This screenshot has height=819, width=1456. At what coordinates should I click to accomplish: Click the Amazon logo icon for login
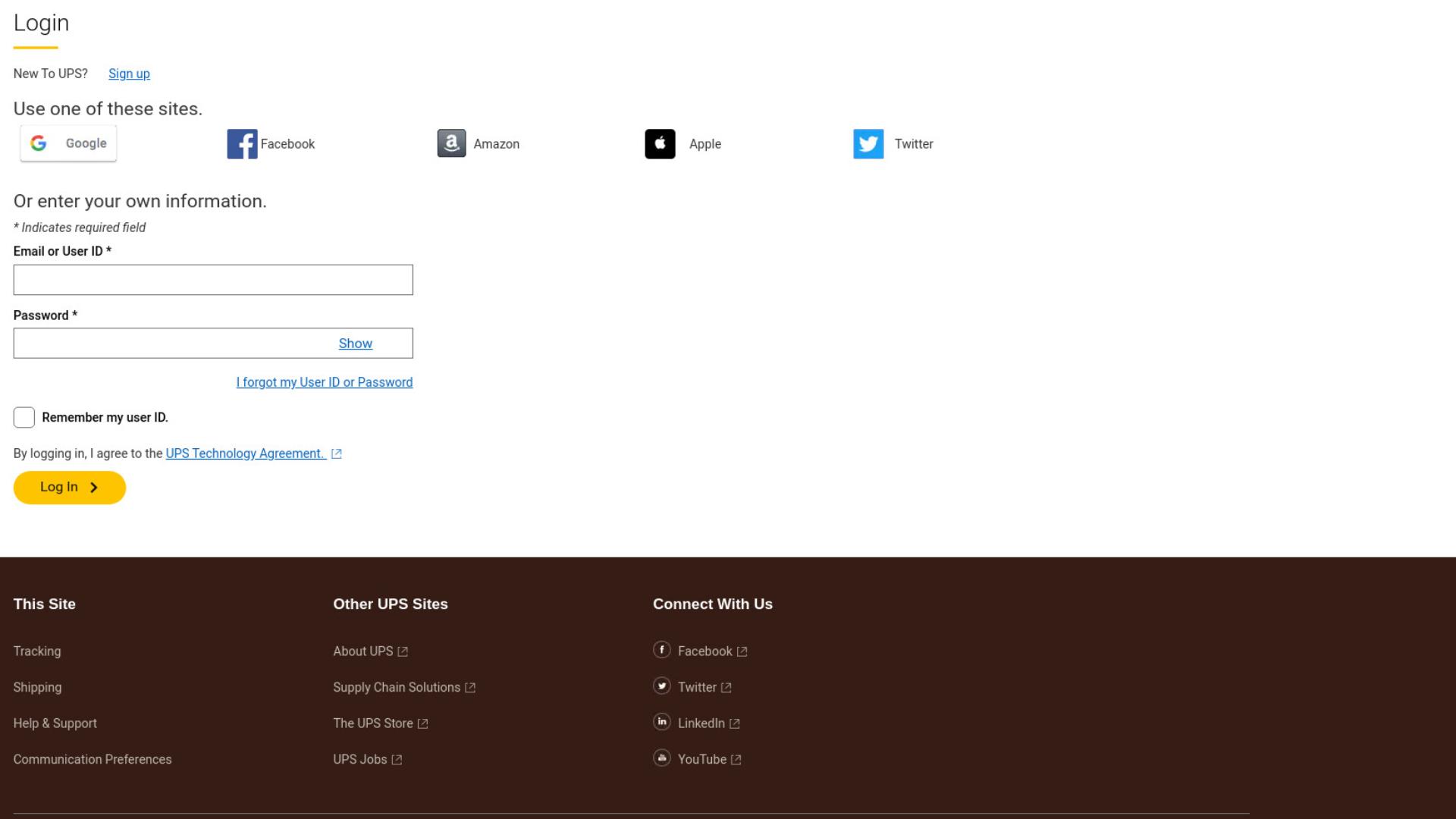click(x=451, y=143)
